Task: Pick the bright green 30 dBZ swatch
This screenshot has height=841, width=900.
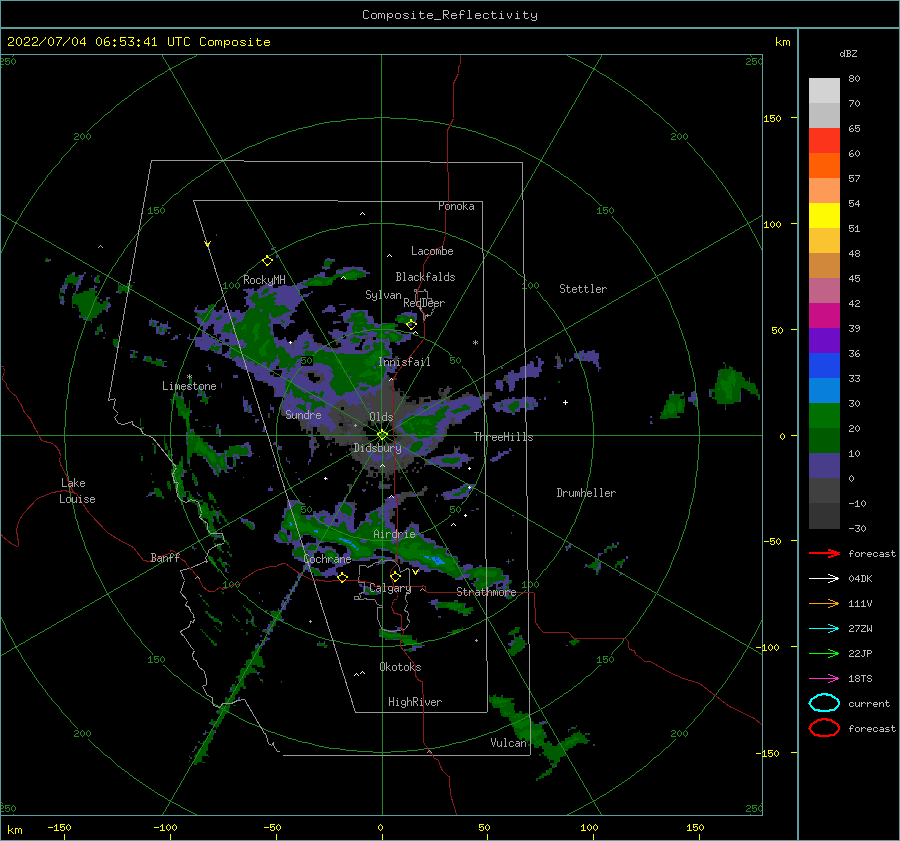Action: (x=824, y=416)
